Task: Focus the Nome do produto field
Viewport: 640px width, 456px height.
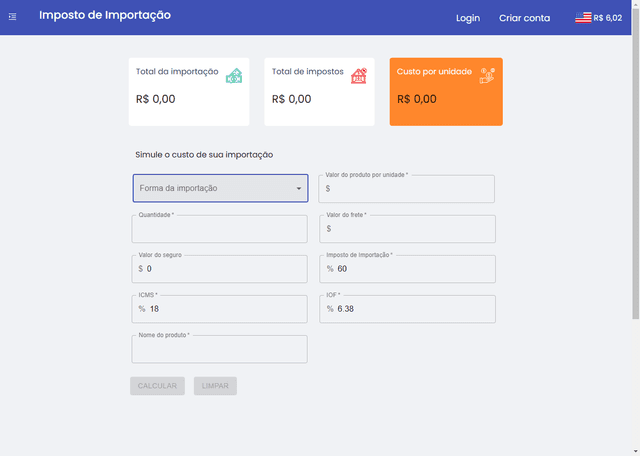Action: 220,349
